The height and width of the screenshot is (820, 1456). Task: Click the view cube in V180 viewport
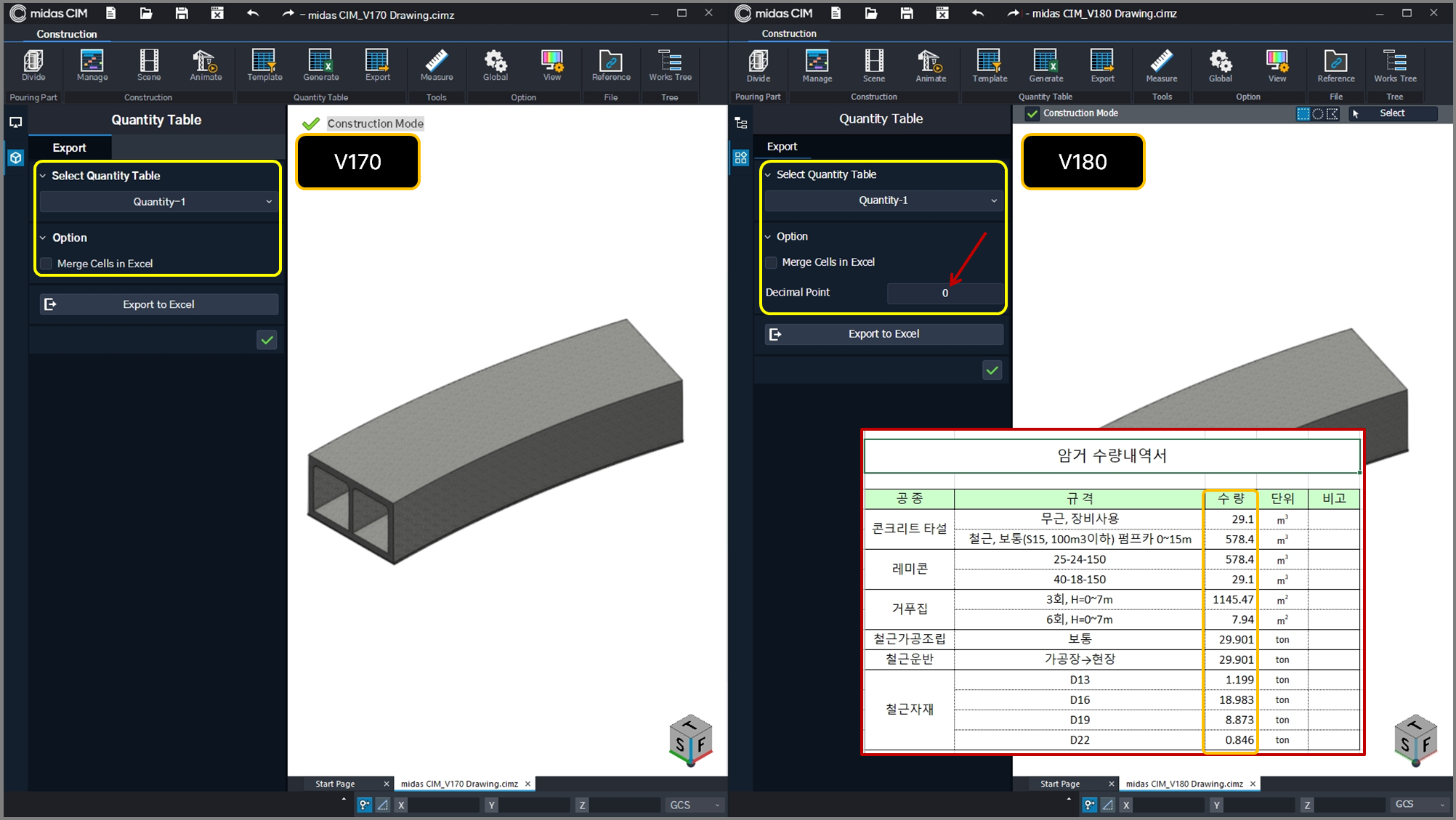tap(1415, 739)
